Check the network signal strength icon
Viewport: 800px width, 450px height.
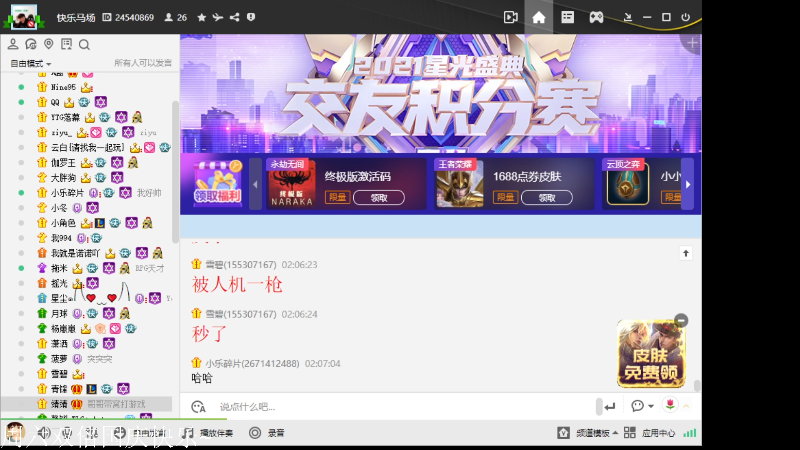pos(689,433)
